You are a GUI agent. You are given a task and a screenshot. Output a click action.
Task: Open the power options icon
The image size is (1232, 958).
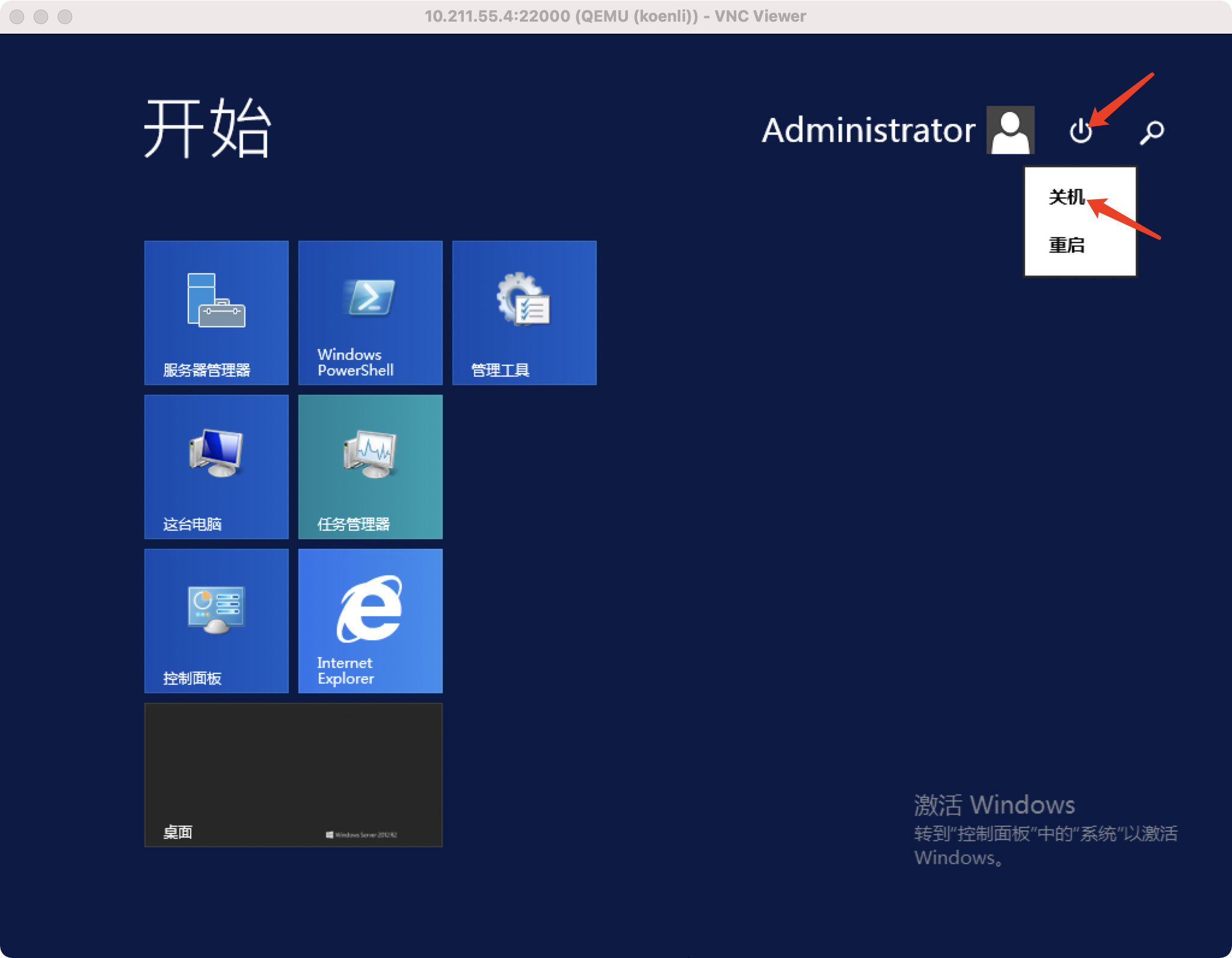coord(1081,130)
